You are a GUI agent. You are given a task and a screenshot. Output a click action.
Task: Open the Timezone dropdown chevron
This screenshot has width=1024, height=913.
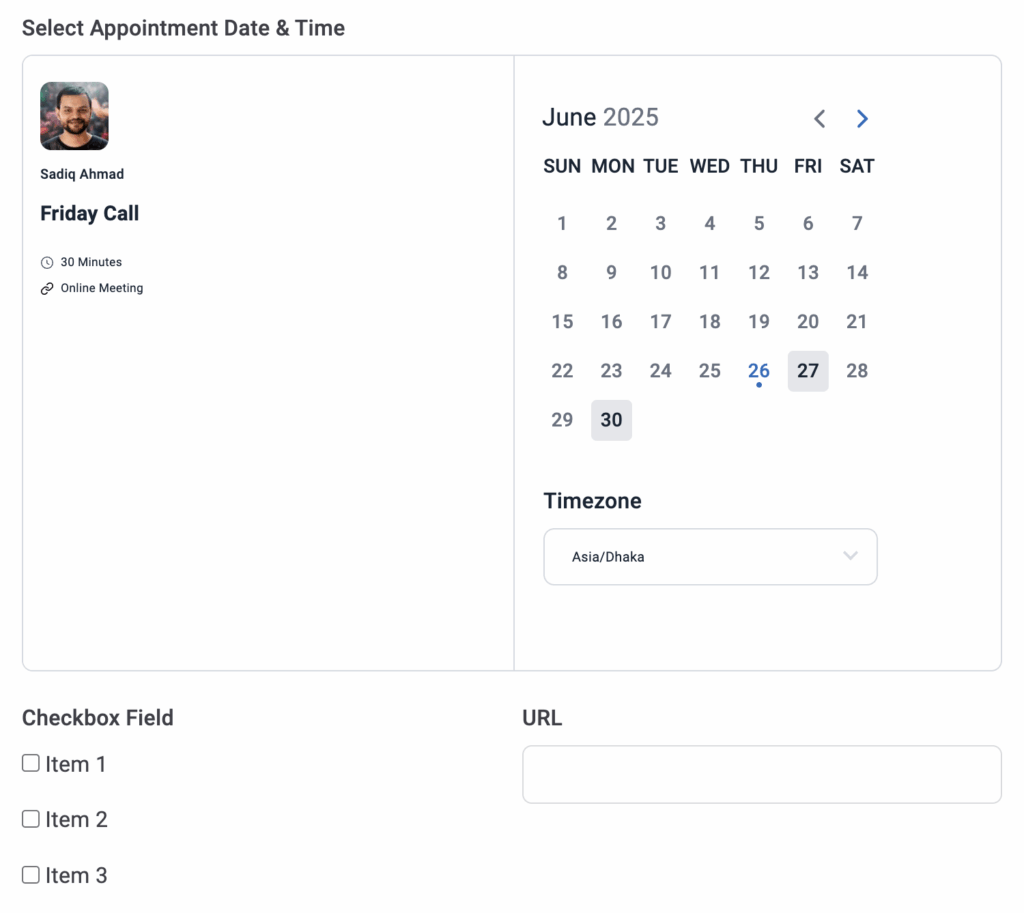(850, 556)
